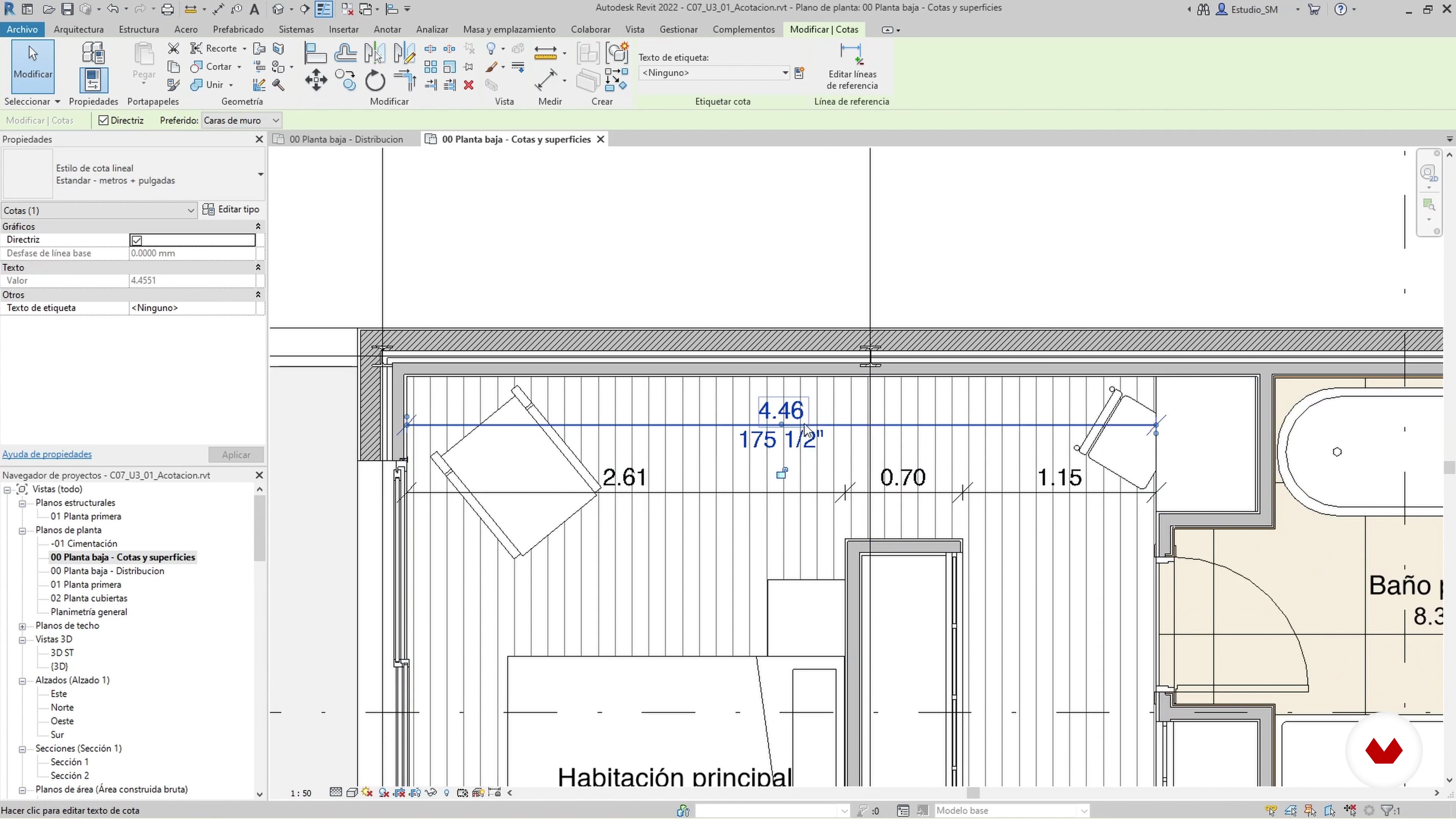Select the Matriz tool
1456x819 pixels.
pos(431,67)
